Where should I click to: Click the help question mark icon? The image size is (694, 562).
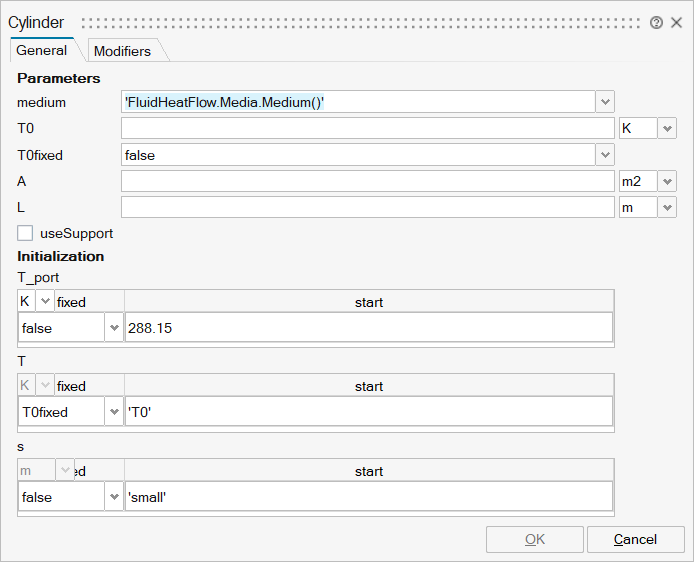[x=656, y=22]
